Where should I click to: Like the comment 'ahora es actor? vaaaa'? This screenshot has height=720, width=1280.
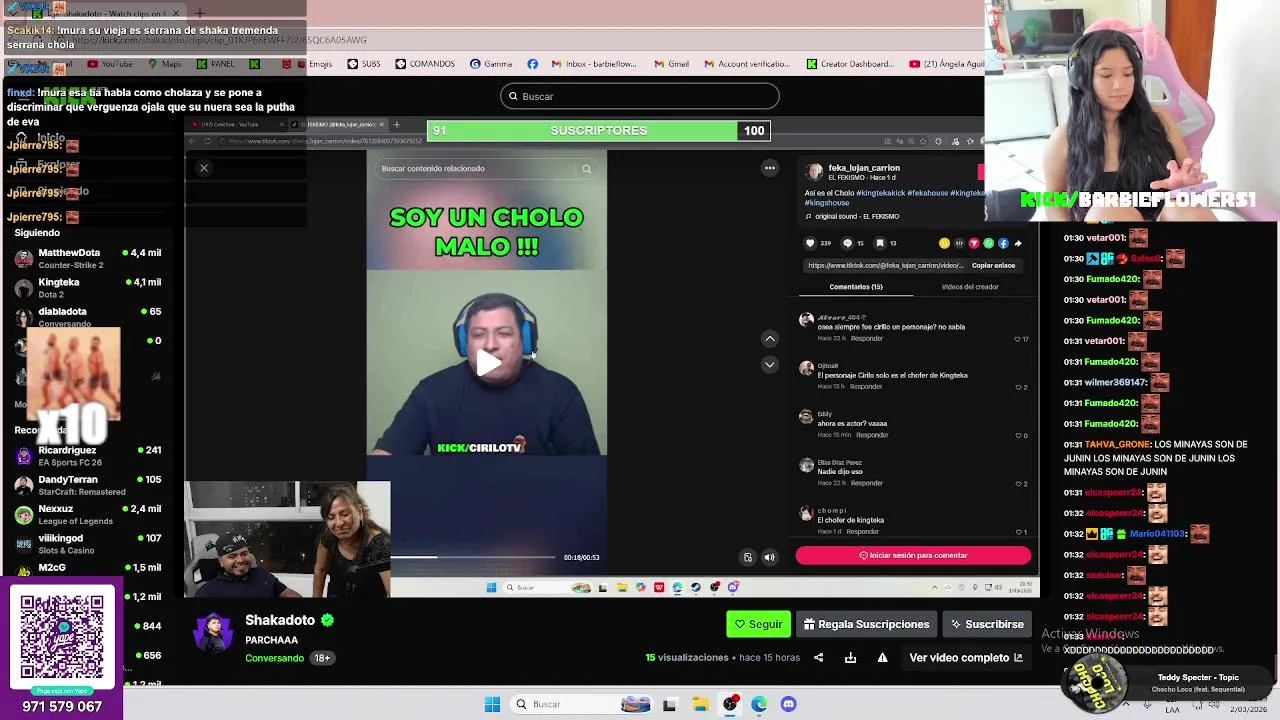coord(1017,436)
